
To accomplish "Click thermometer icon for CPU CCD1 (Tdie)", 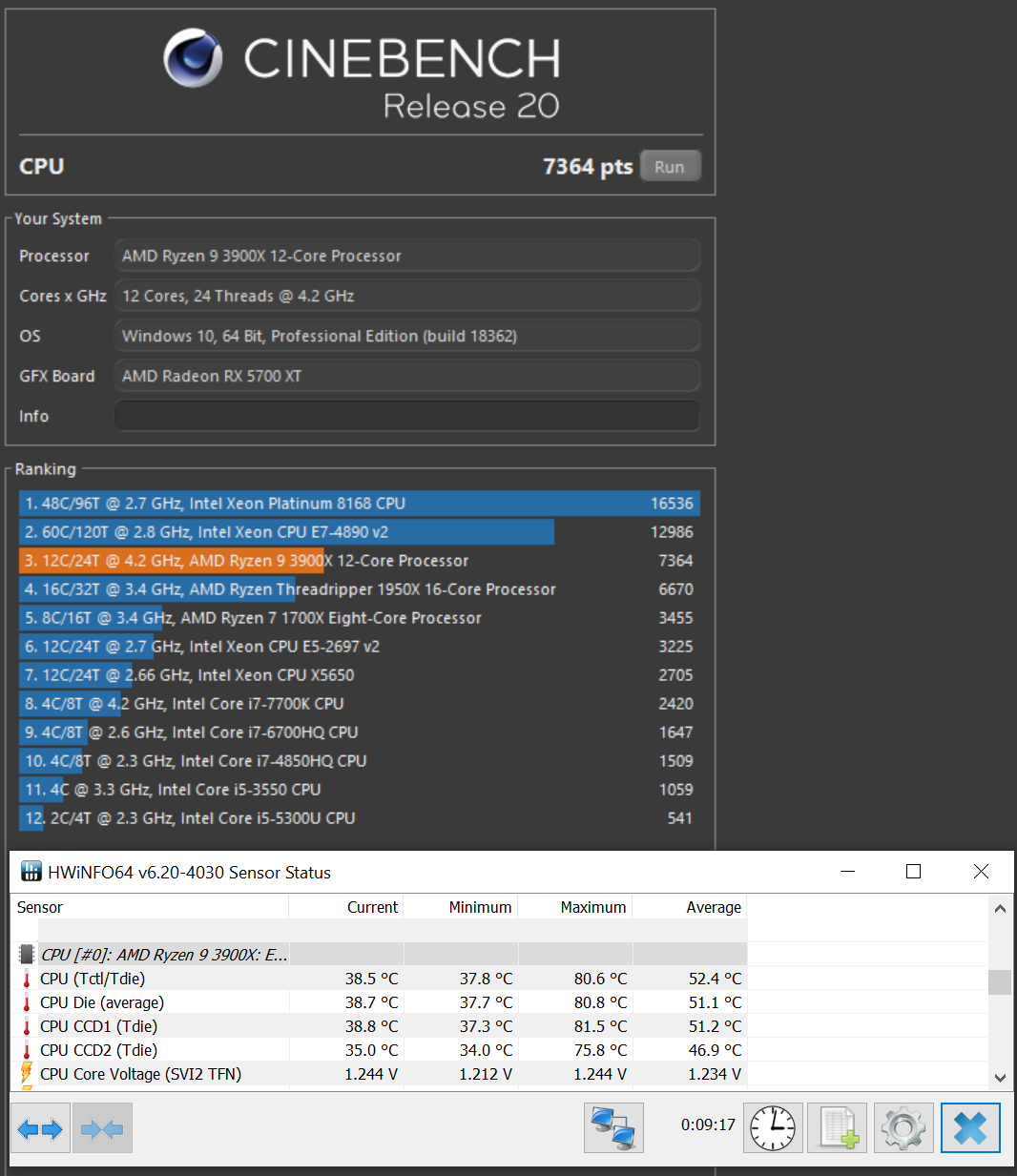I will (x=27, y=1026).
